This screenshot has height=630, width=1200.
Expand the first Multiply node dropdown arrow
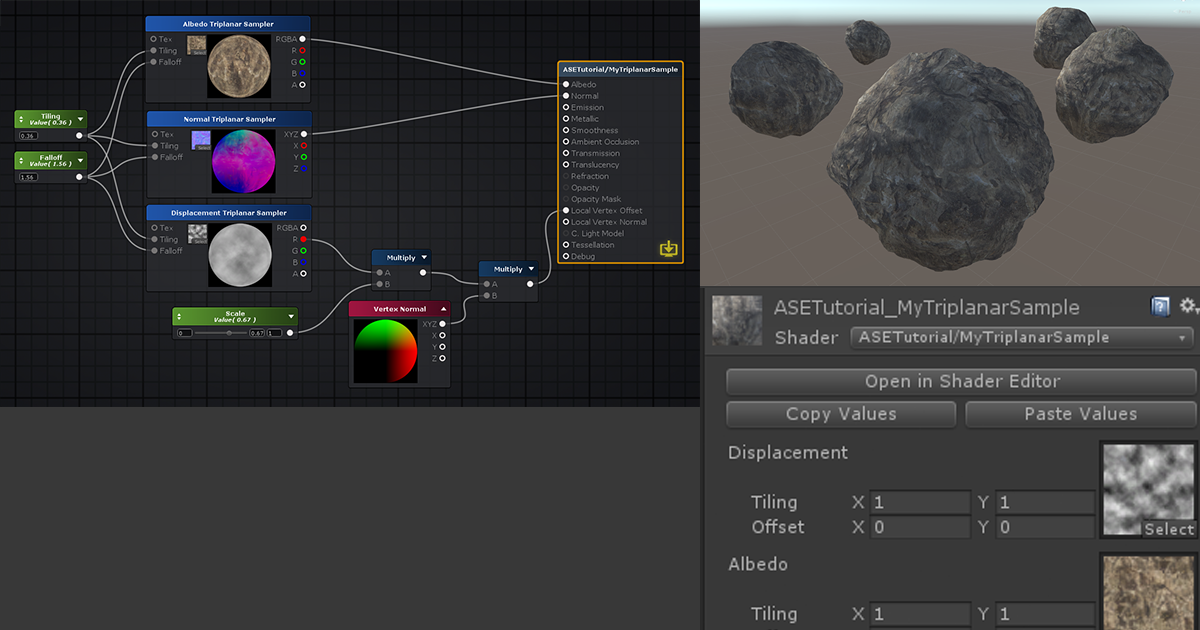pyautogui.click(x=424, y=257)
